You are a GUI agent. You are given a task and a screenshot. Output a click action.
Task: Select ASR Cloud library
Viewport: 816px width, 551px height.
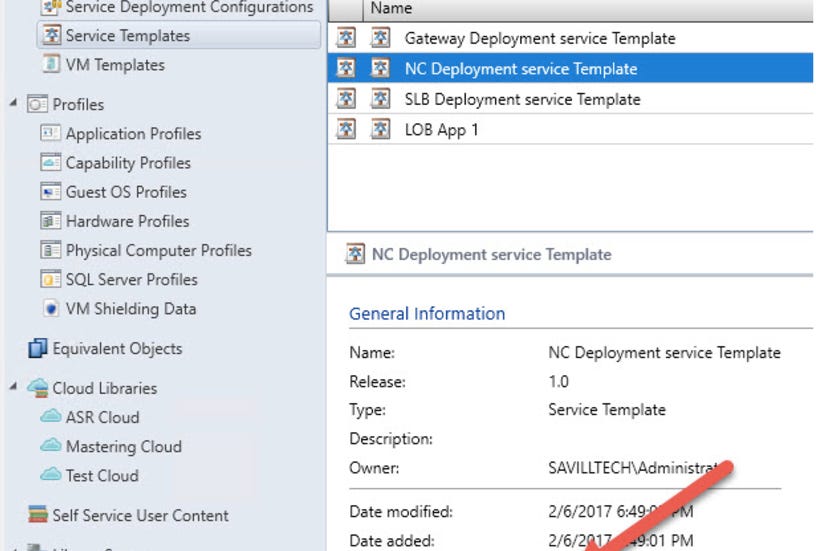(x=103, y=417)
